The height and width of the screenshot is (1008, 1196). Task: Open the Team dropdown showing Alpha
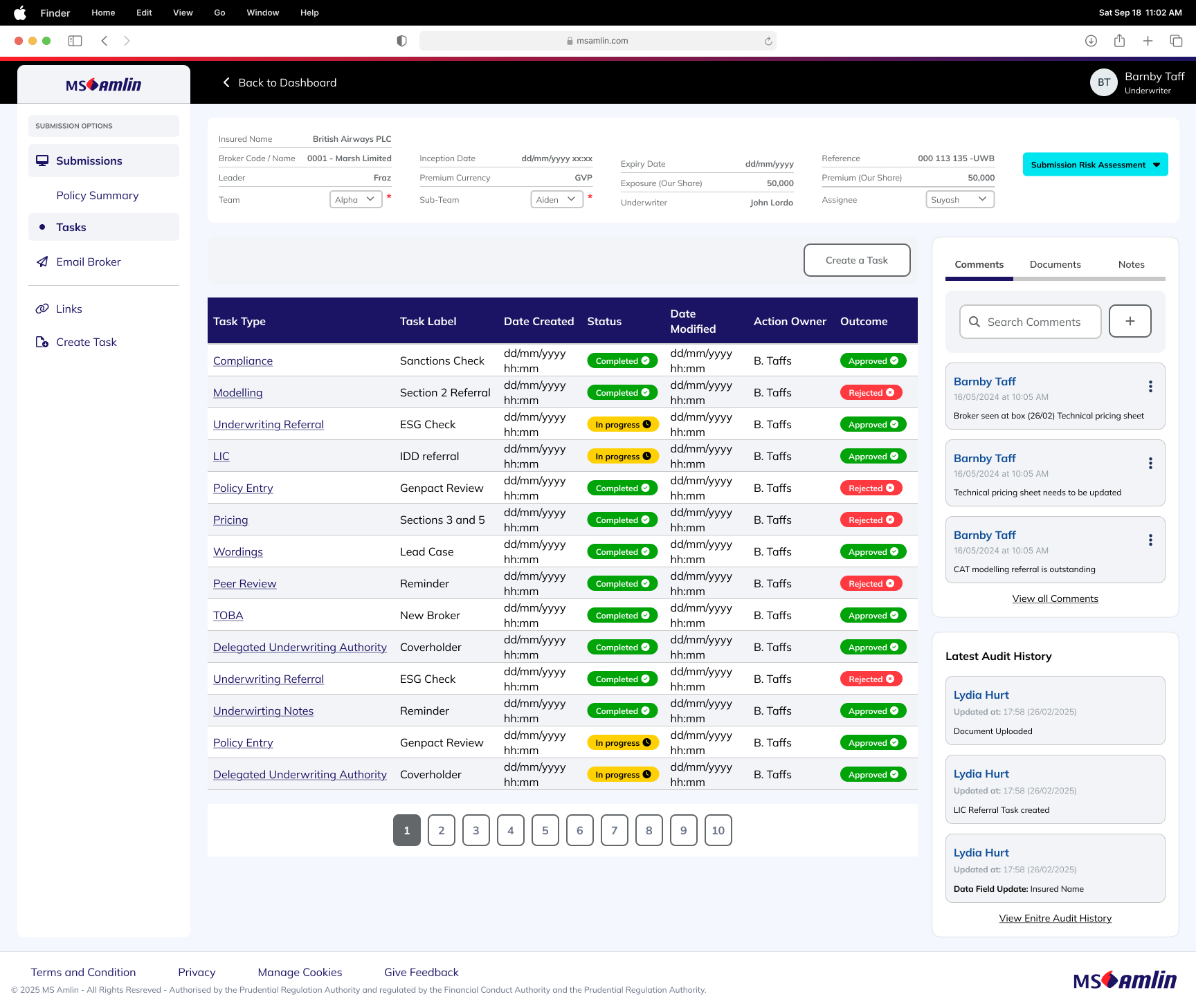[x=356, y=199]
